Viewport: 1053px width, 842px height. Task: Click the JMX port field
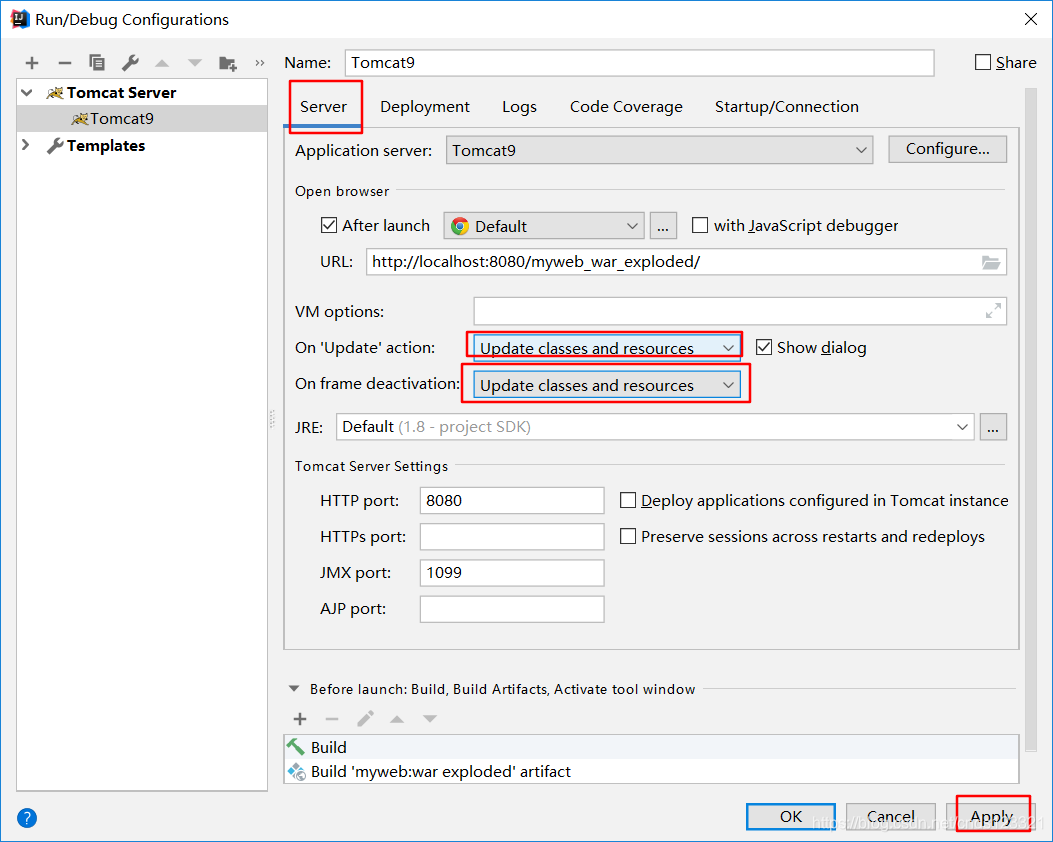tap(512, 573)
